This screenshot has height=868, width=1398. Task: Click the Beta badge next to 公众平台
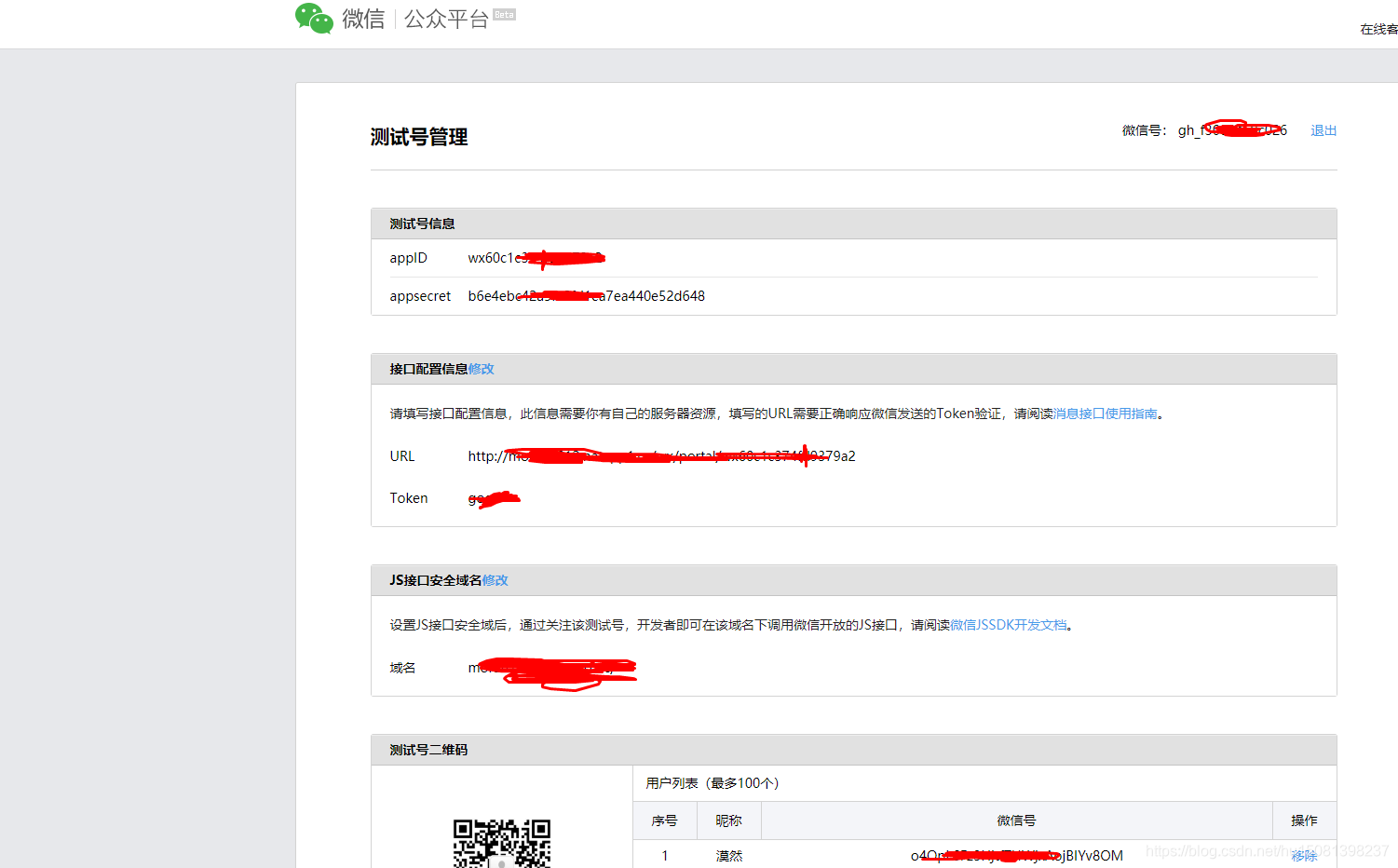tap(504, 15)
